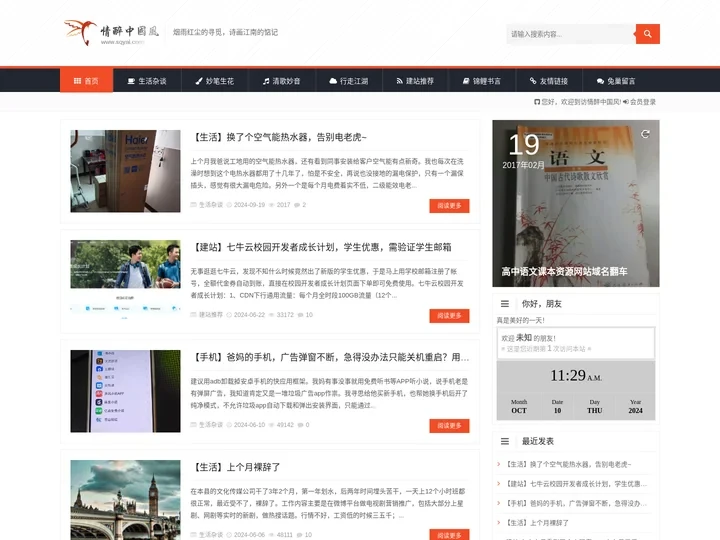Open 锦鲤书言 menu item
The width and height of the screenshot is (720, 540).
click(482, 81)
